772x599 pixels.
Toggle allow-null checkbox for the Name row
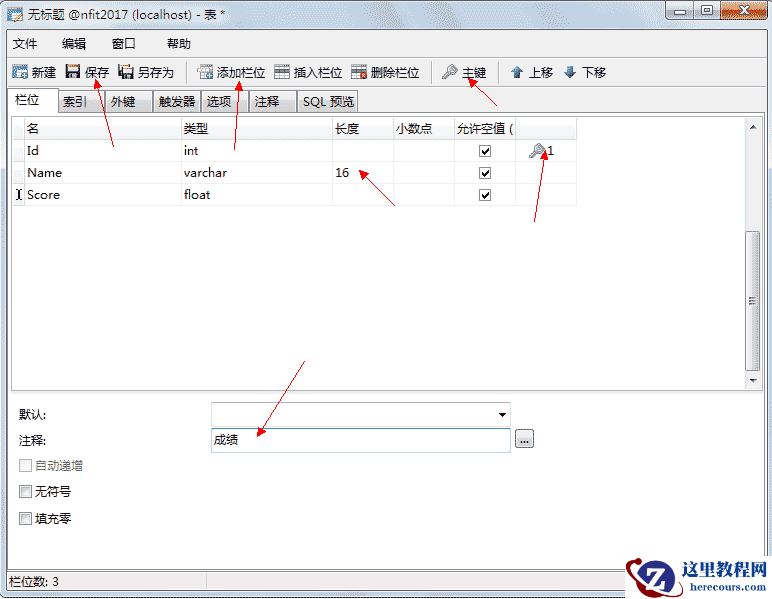pyautogui.click(x=485, y=173)
